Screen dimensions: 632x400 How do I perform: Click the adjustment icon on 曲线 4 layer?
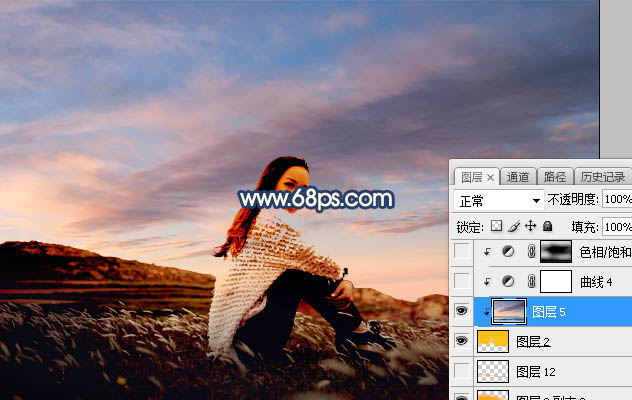click(508, 281)
